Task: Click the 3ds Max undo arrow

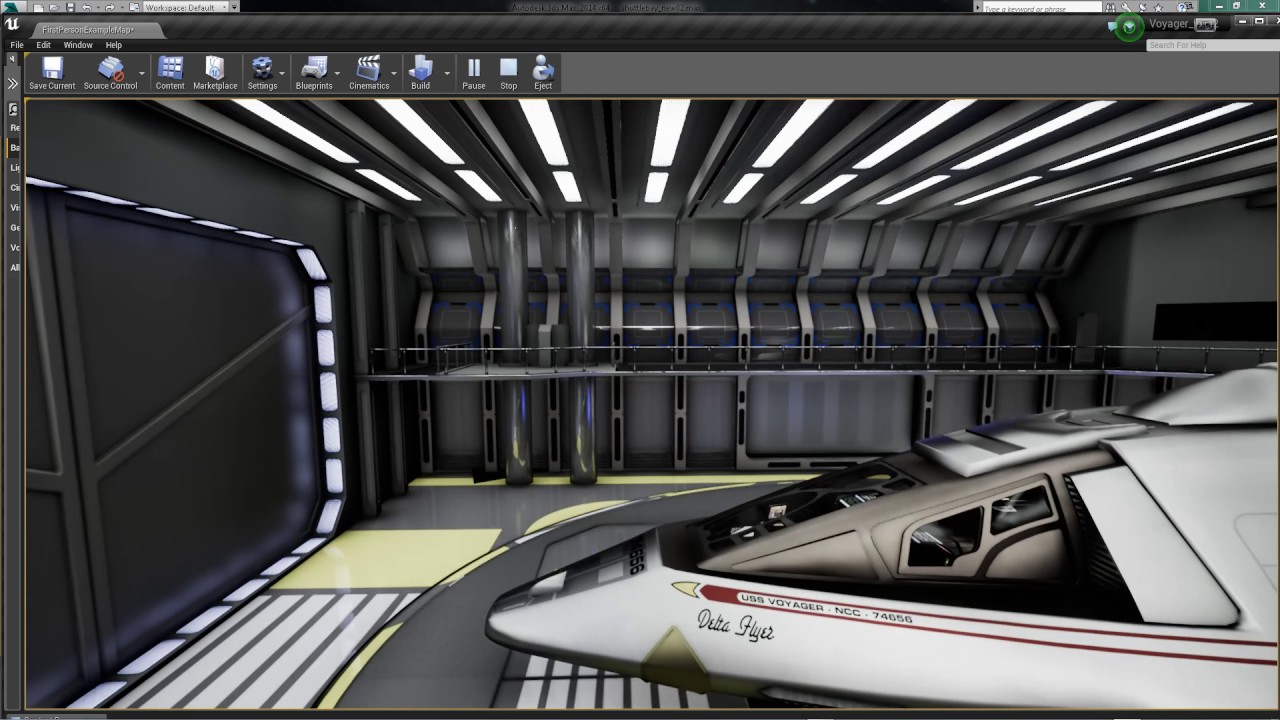Action: coord(86,7)
